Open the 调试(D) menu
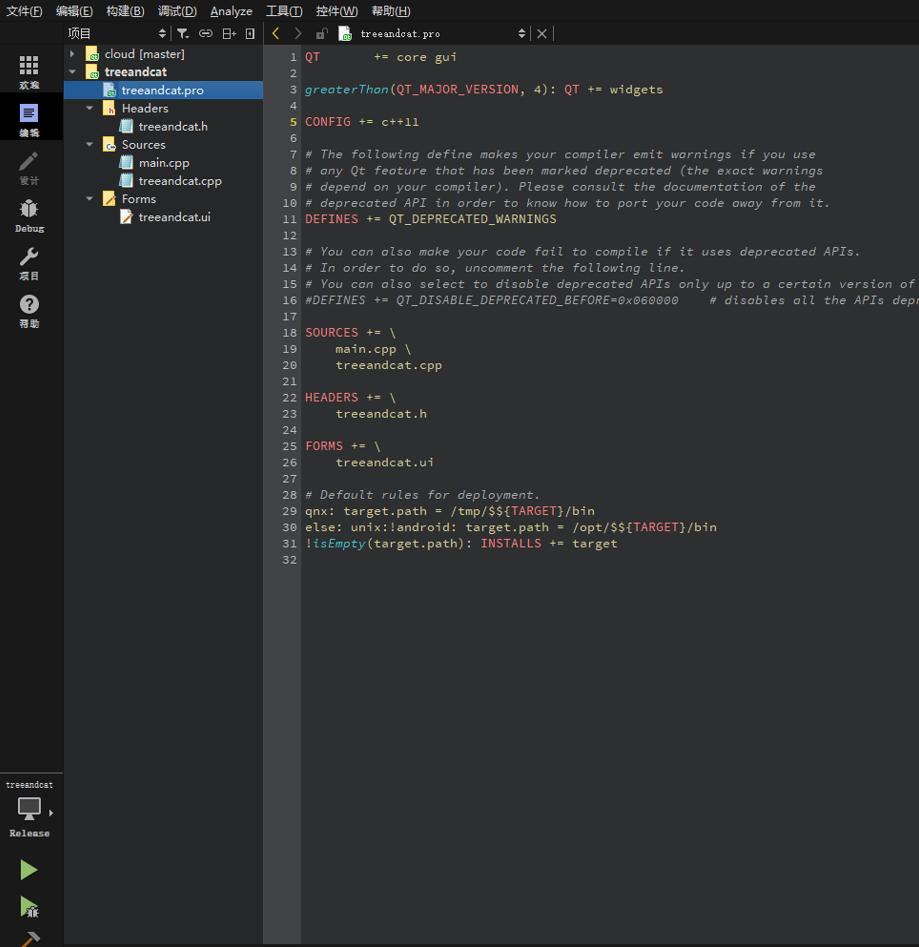 point(177,11)
